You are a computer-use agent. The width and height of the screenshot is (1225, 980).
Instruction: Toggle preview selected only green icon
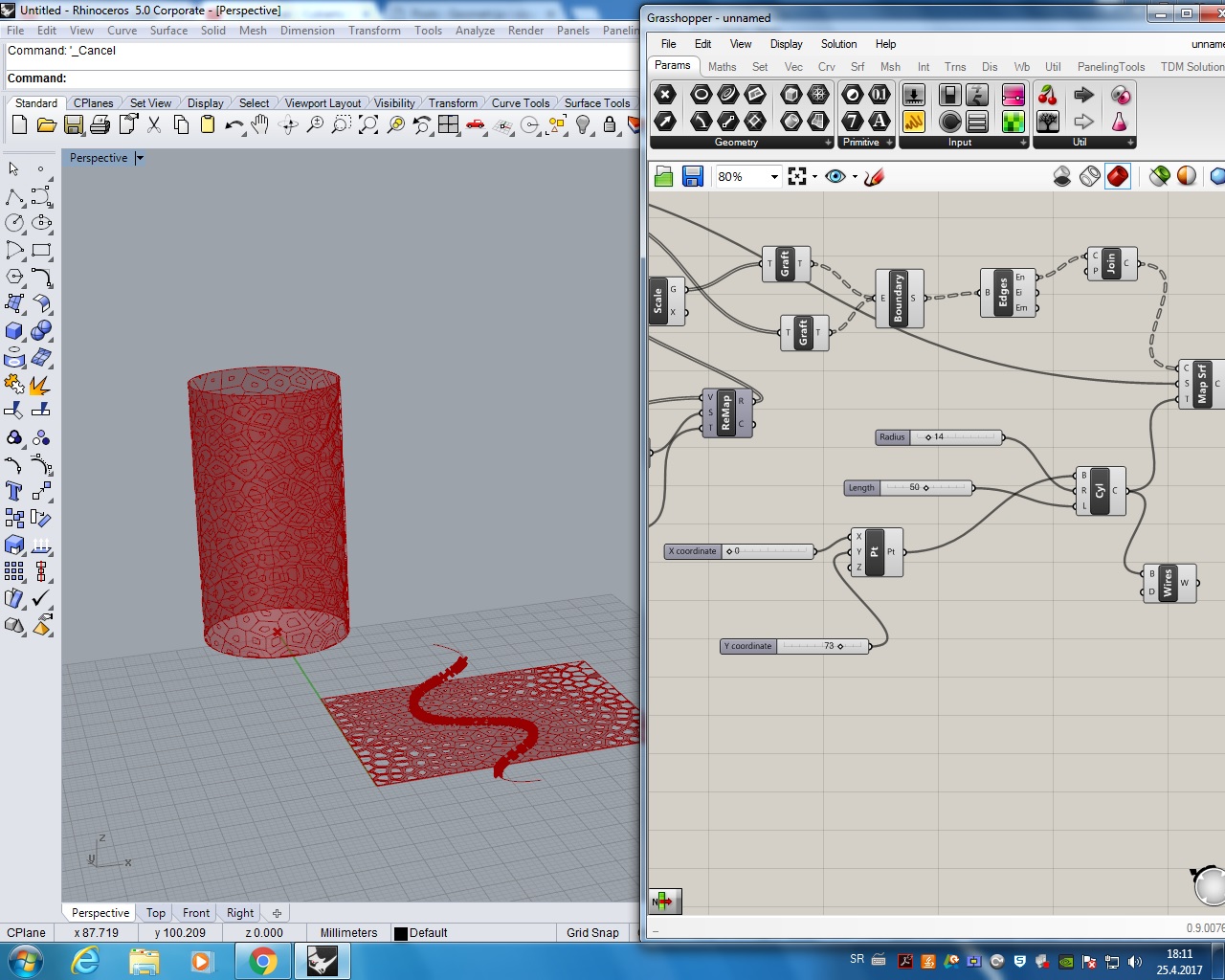click(1160, 176)
